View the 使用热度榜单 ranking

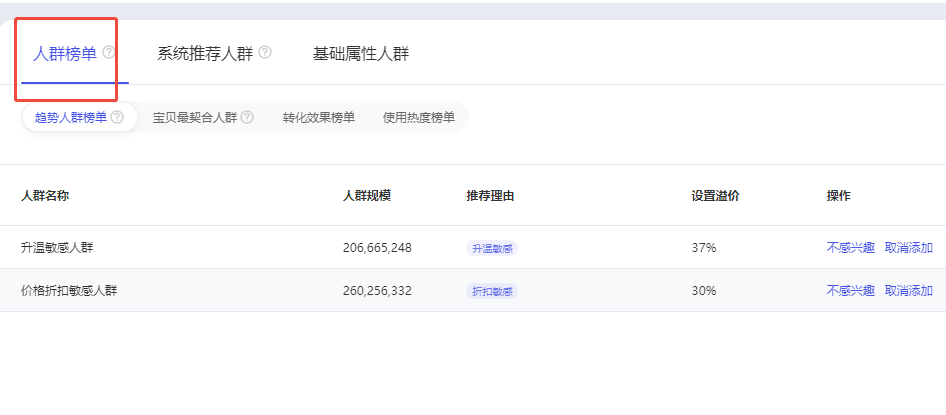418,118
